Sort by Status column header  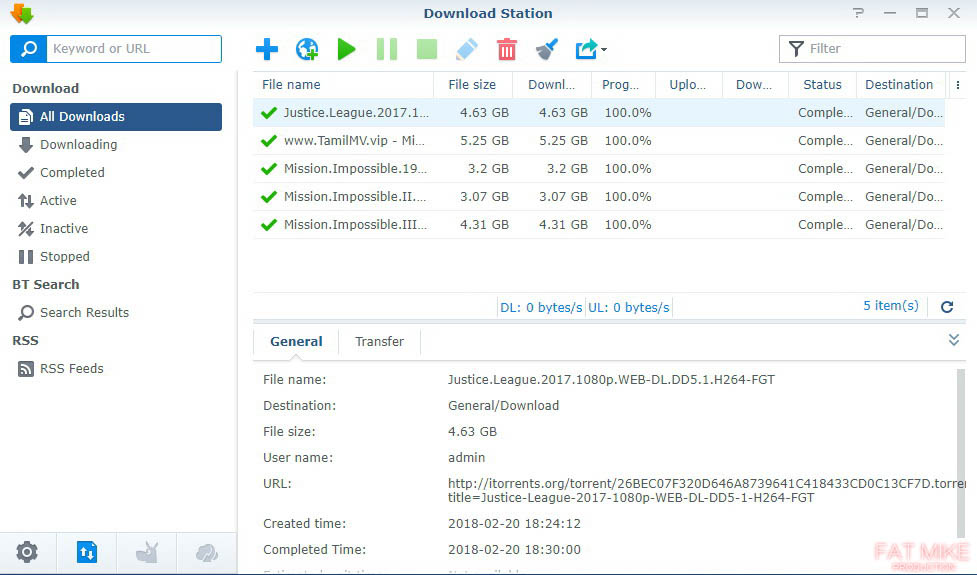coord(822,85)
